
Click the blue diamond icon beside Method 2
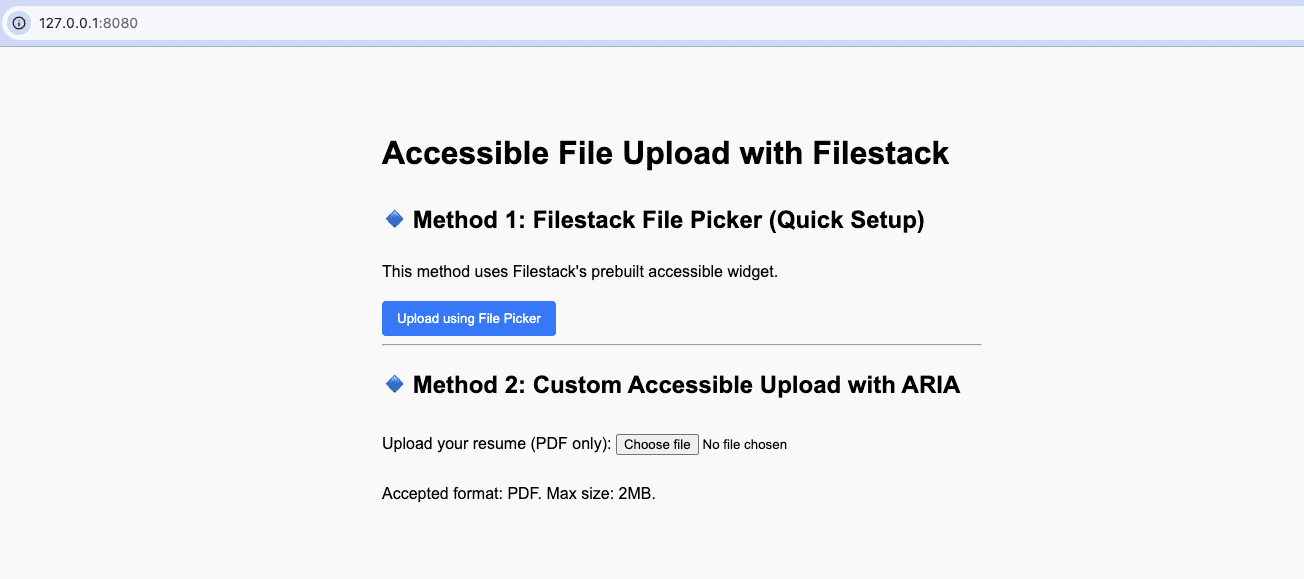tap(394, 384)
